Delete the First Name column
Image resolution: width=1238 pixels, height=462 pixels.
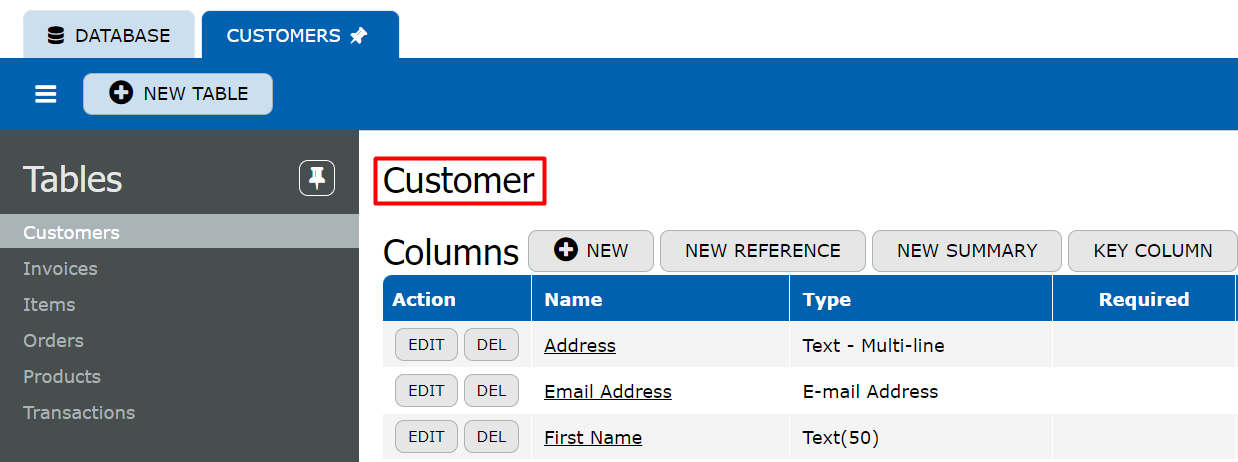click(x=491, y=437)
